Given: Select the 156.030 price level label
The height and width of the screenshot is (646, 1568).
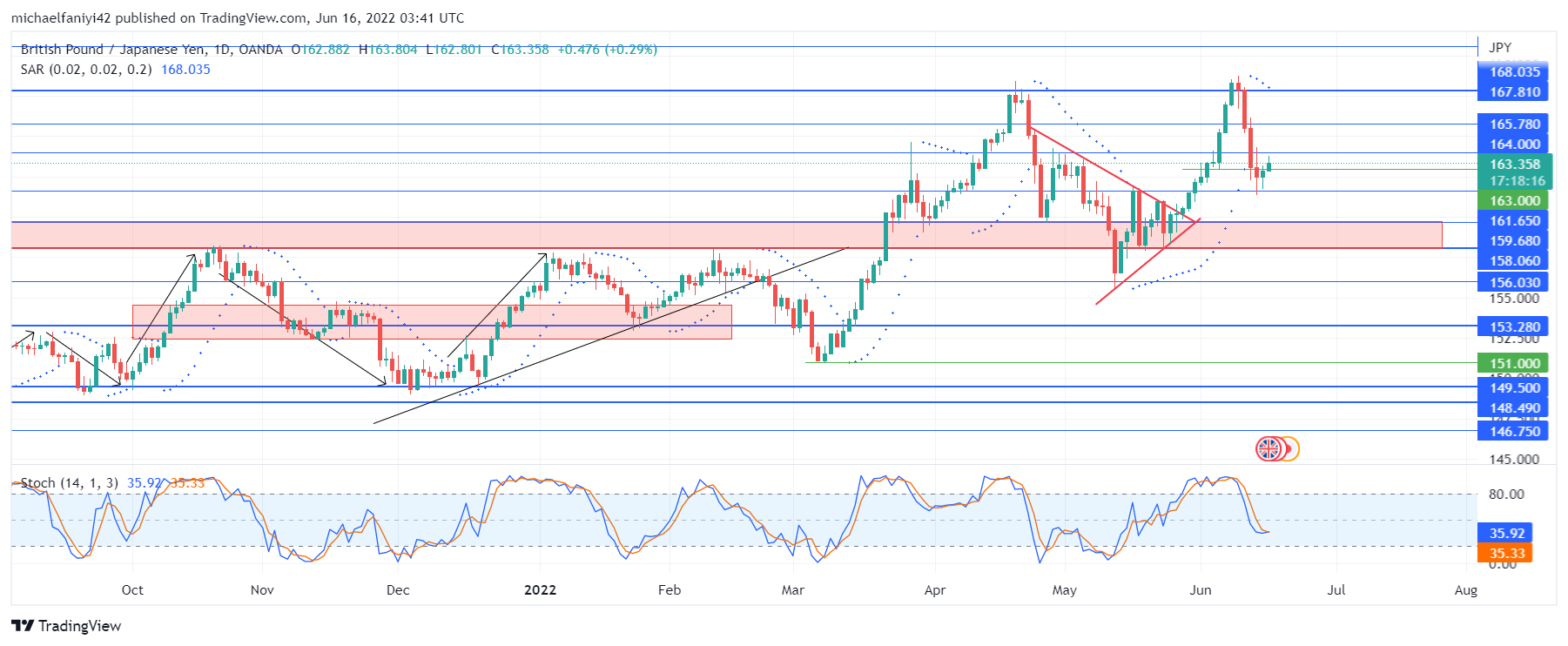Looking at the screenshot, I should tap(1514, 283).
